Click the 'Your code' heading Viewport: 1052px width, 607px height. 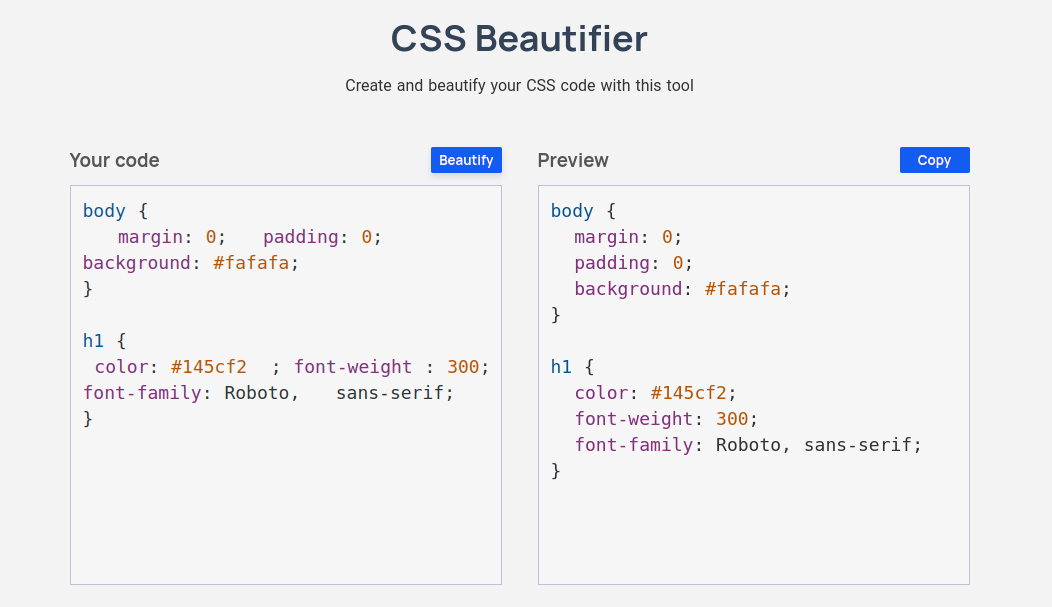pyautogui.click(x=114, y=160)
